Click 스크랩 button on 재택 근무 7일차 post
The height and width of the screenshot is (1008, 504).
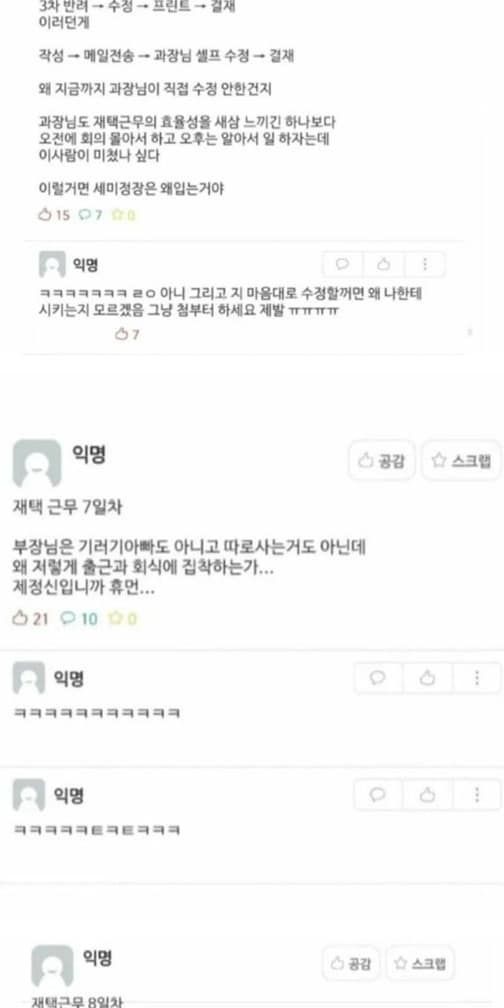[462, 460]
